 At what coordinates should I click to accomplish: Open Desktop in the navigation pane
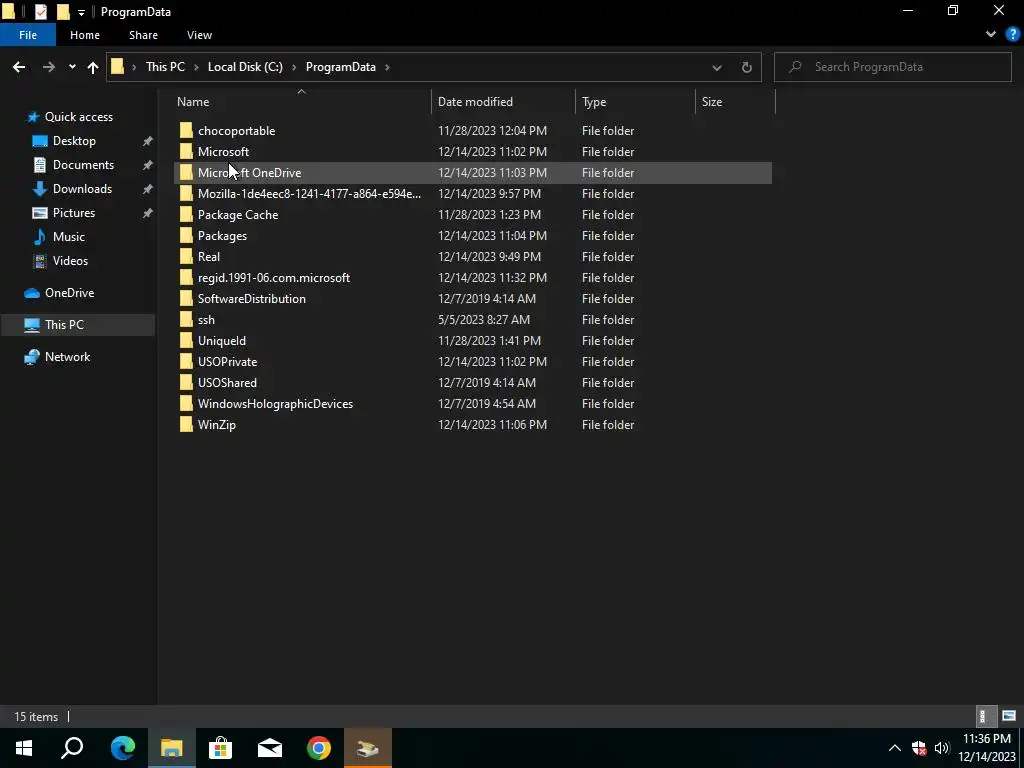[74, 141]
